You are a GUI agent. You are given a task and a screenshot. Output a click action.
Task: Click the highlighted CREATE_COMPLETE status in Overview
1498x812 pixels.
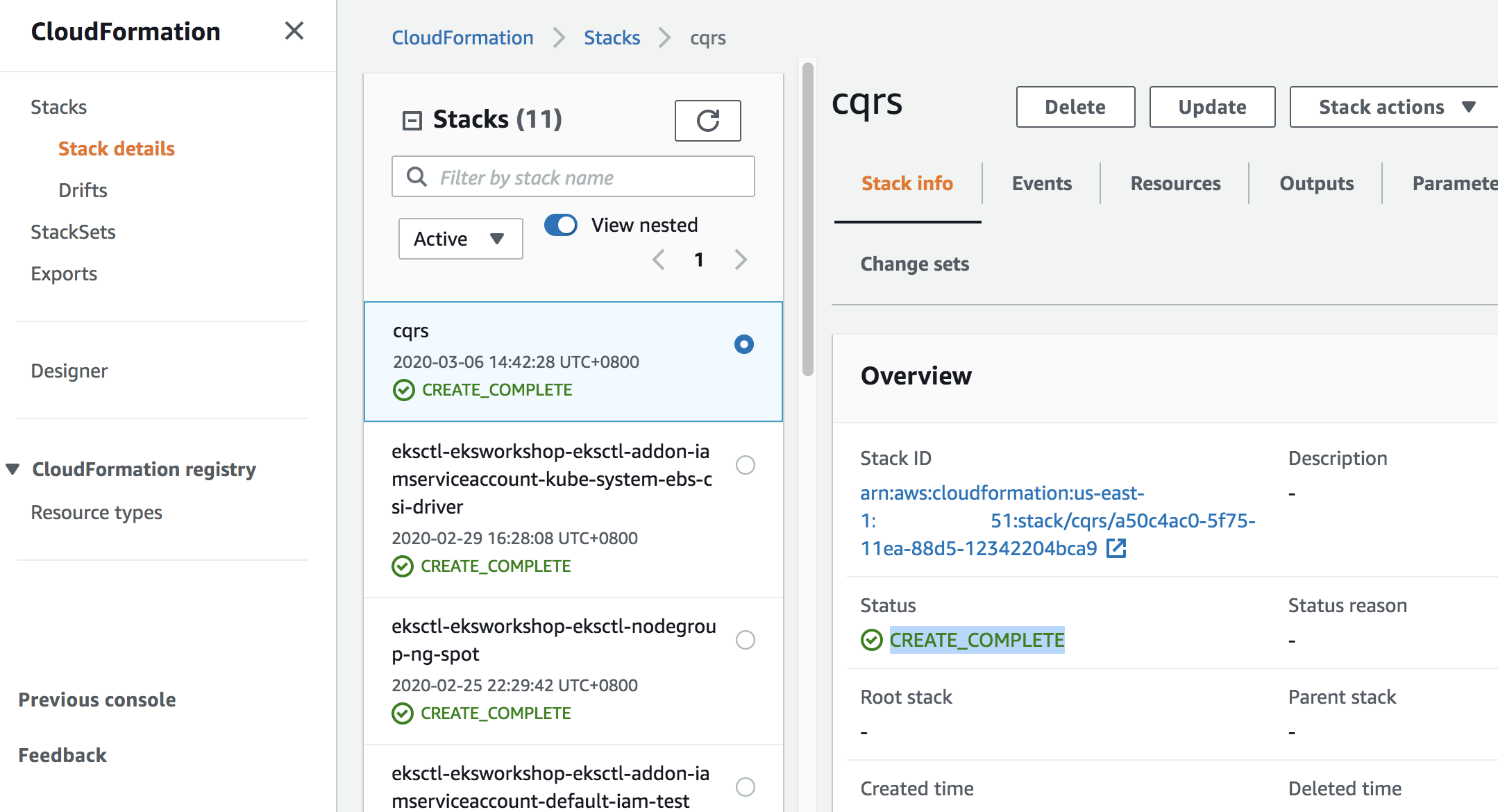pos(977,640)
